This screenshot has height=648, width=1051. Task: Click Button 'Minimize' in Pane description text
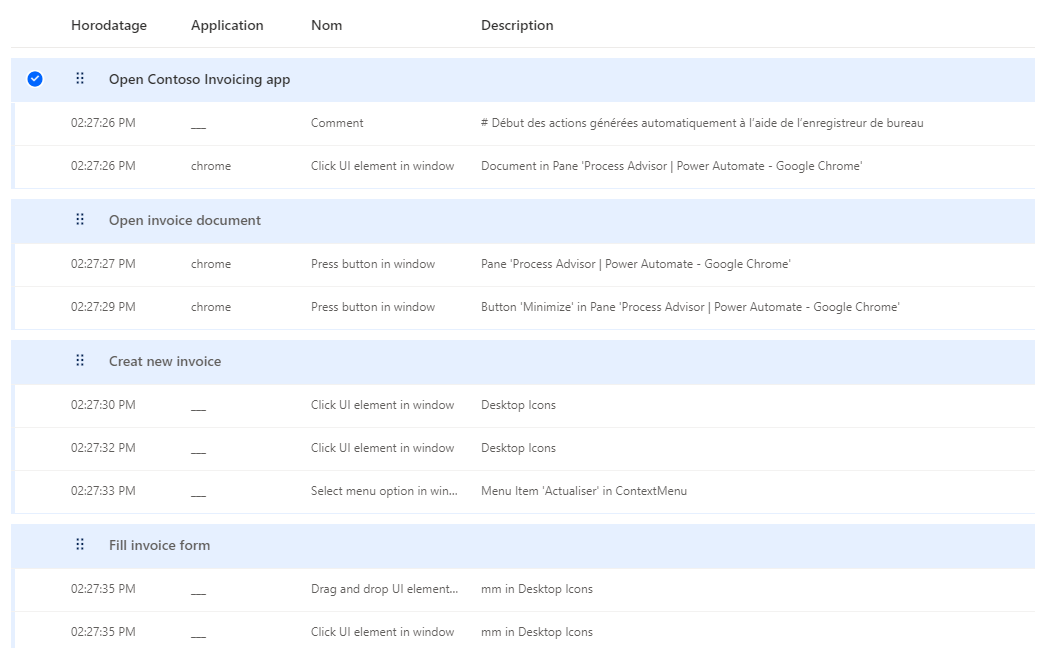[x=689, y=307]
